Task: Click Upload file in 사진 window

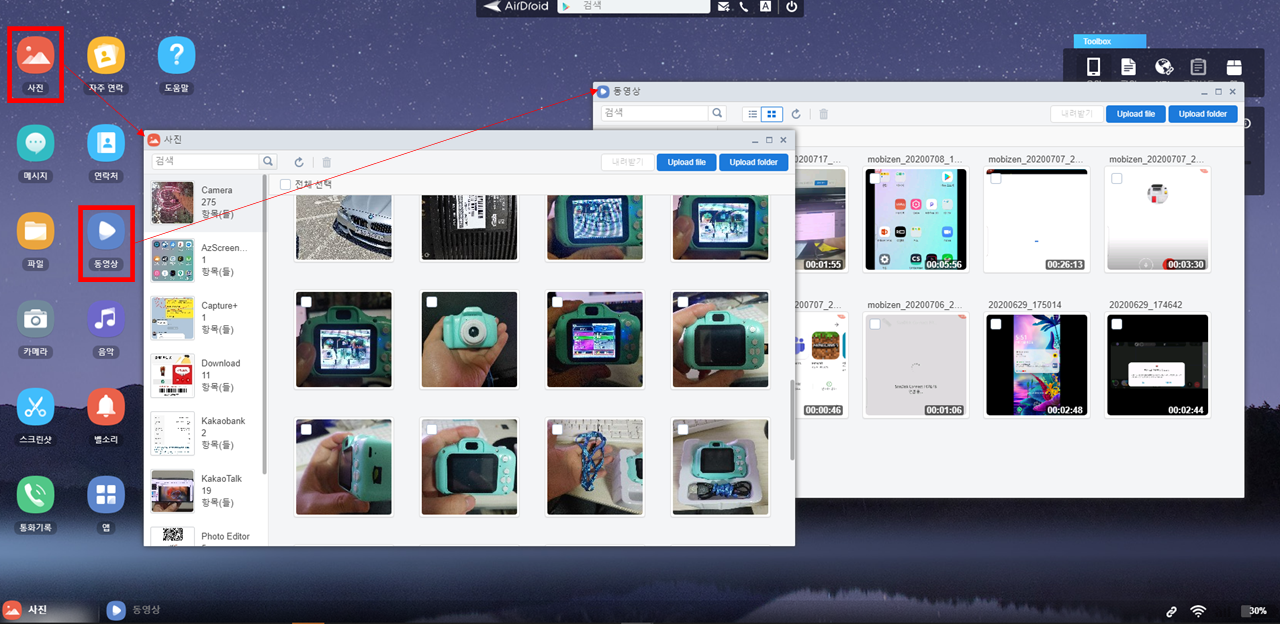Action: (686, 162)
